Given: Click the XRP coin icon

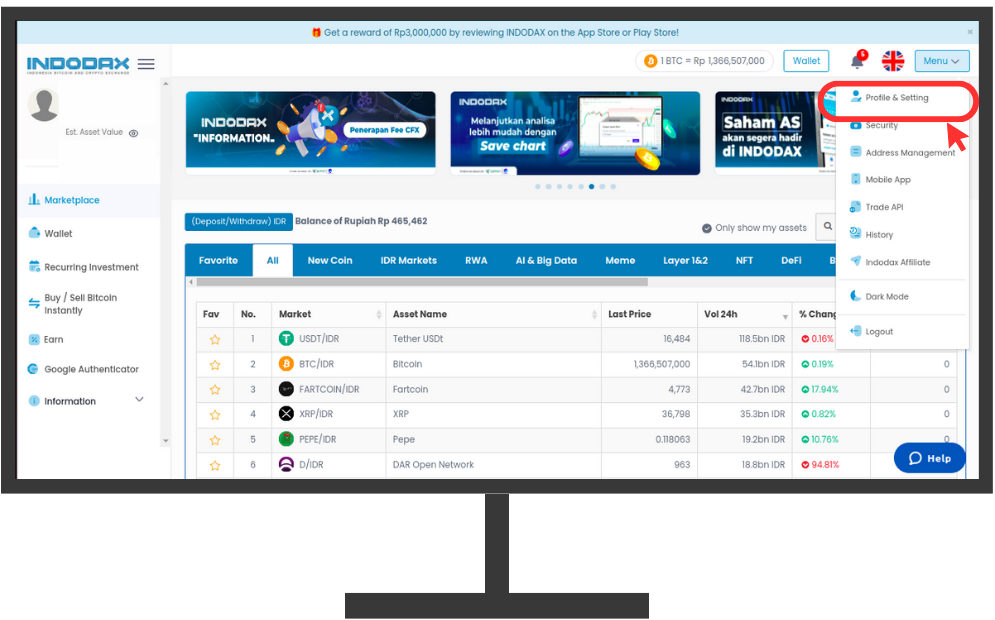Looking at the screenshot, I should coord(286,414).
